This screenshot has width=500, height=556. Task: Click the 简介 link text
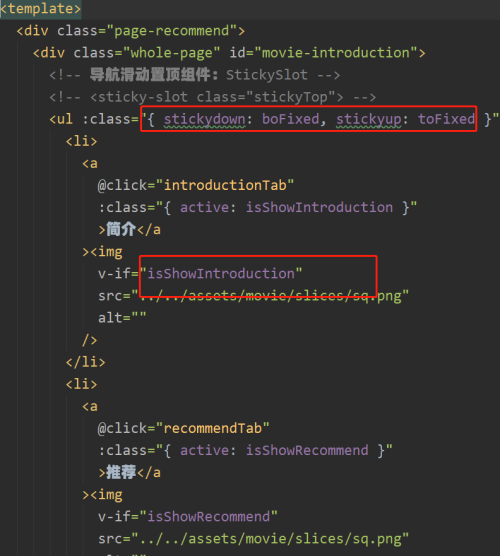coord(121,230)
